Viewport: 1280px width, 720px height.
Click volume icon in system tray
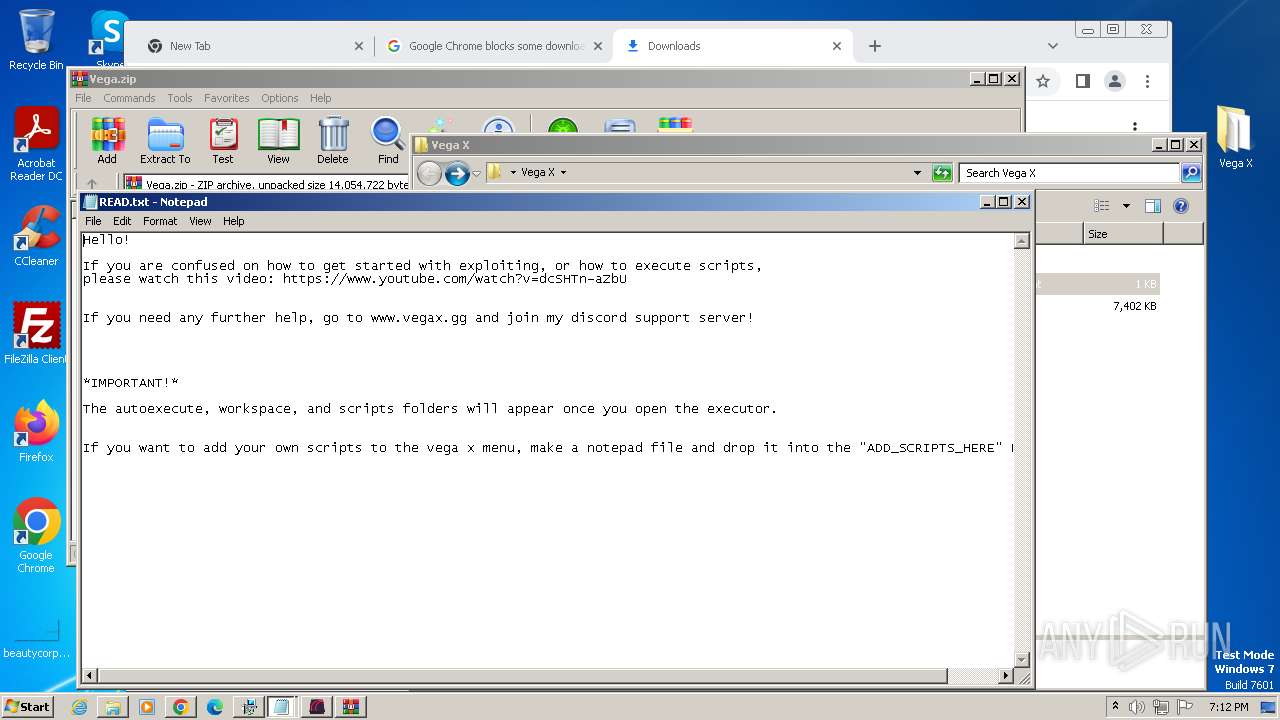1137,707
